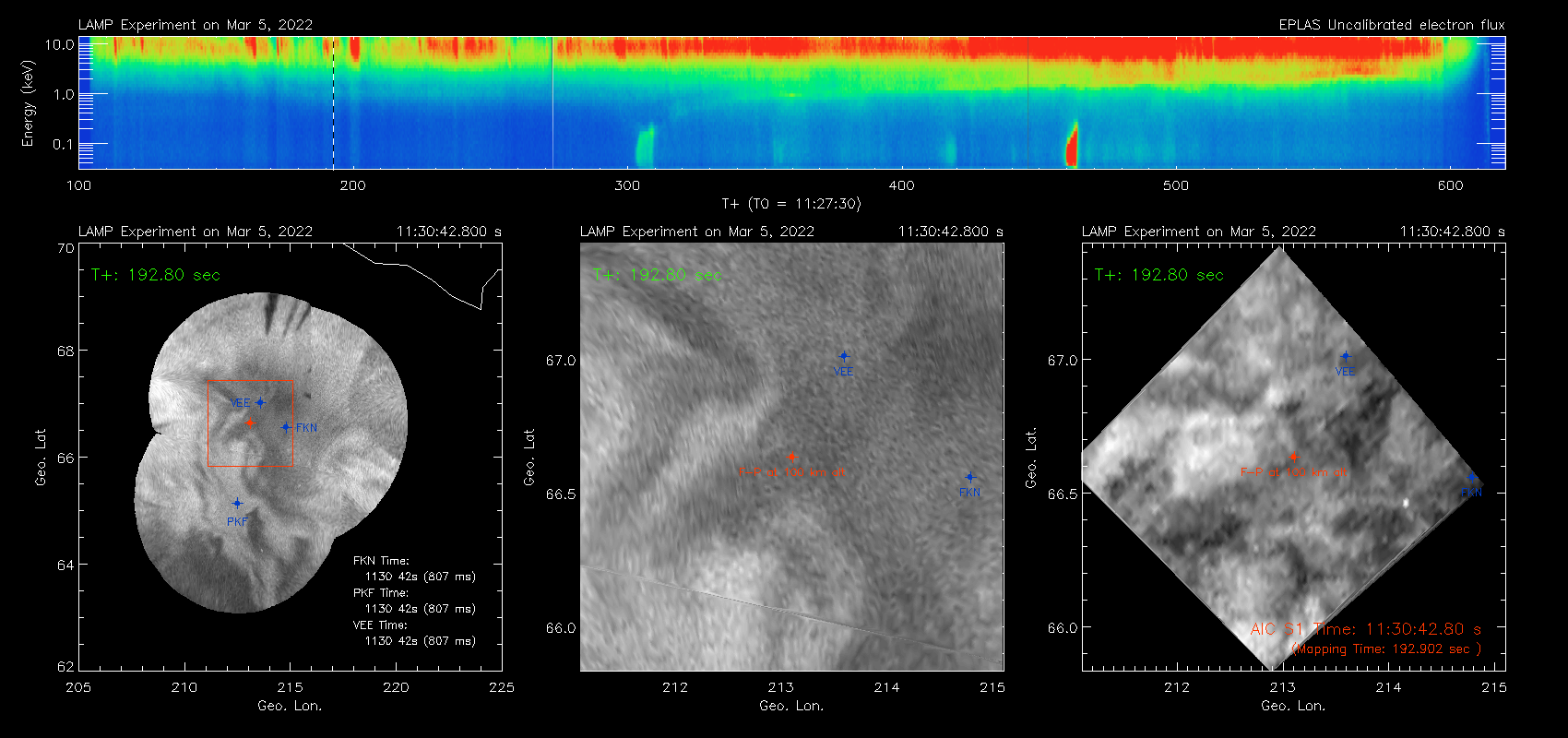Click the spectrogram's 'LAMP Experiment on Mar 5, 2022' title

[196, 25]
